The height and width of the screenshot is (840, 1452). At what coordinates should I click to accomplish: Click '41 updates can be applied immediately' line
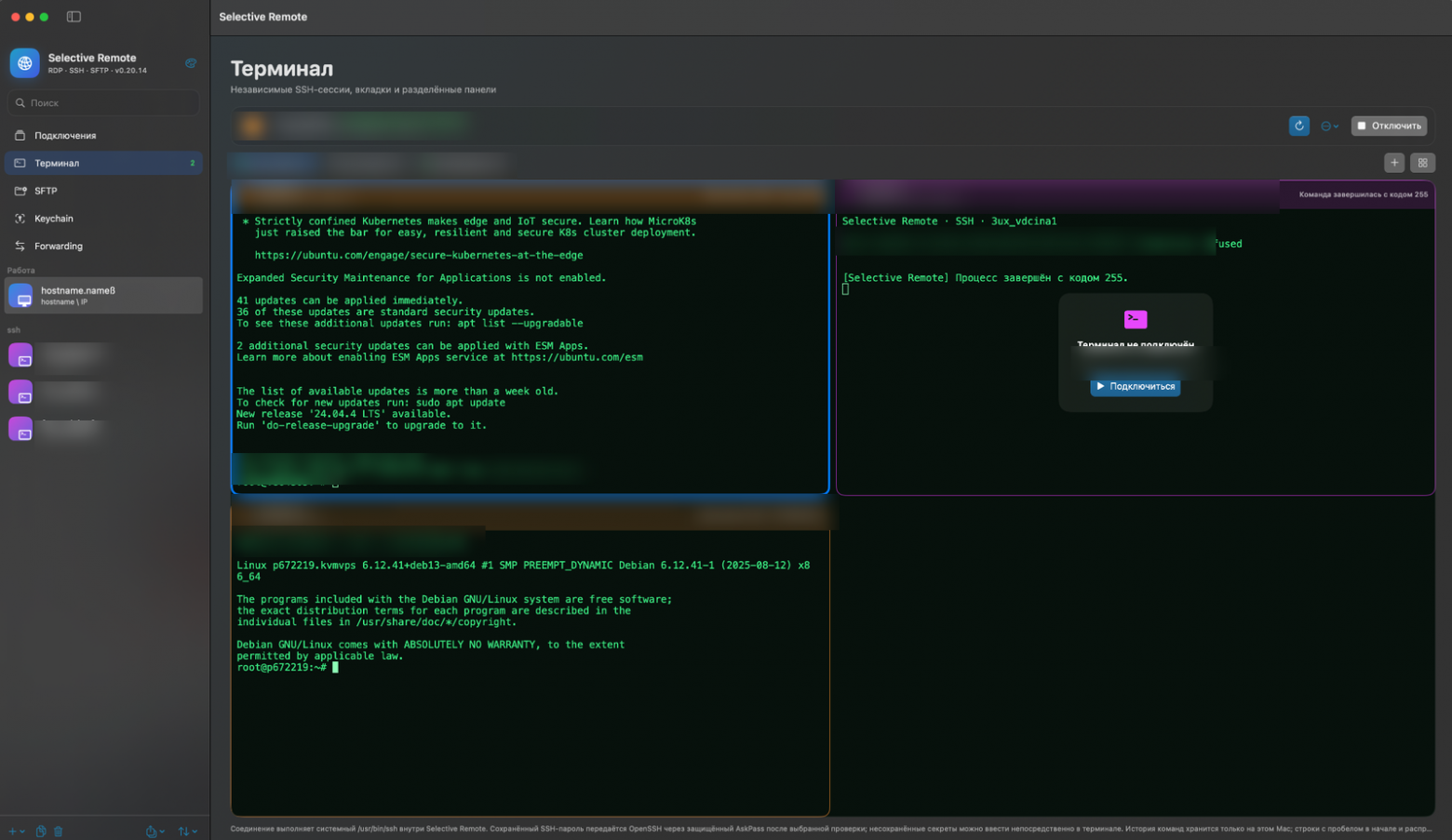350,300
